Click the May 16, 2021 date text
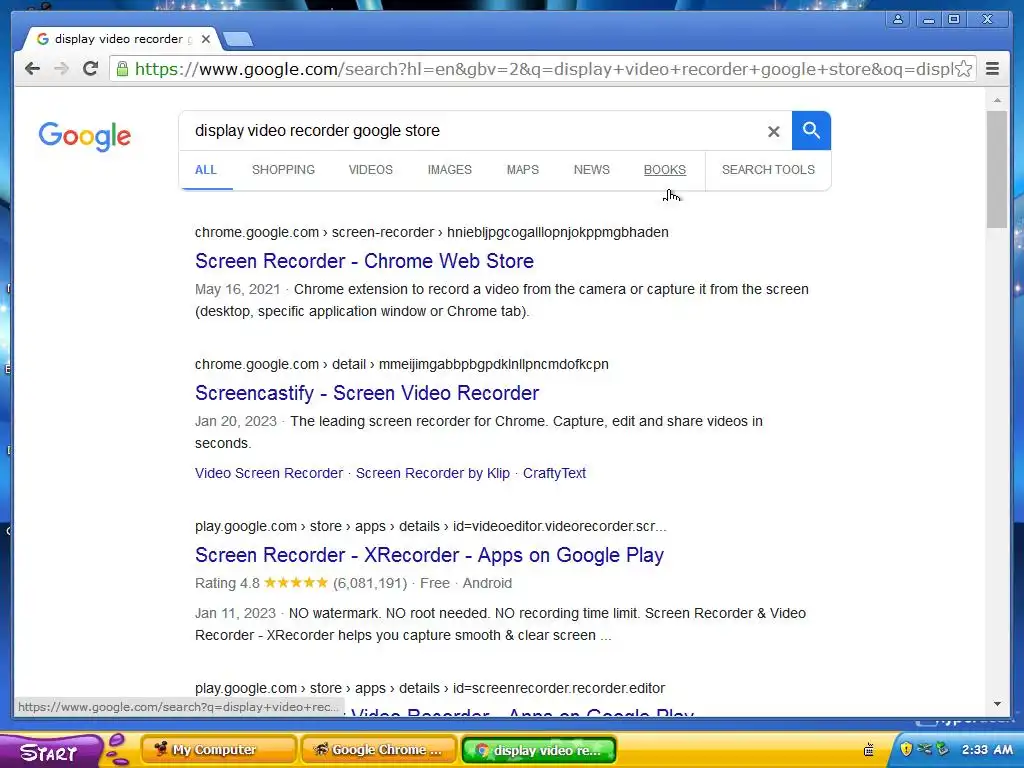The width and height of the screenshot is (1024, 768). point(238,289)
